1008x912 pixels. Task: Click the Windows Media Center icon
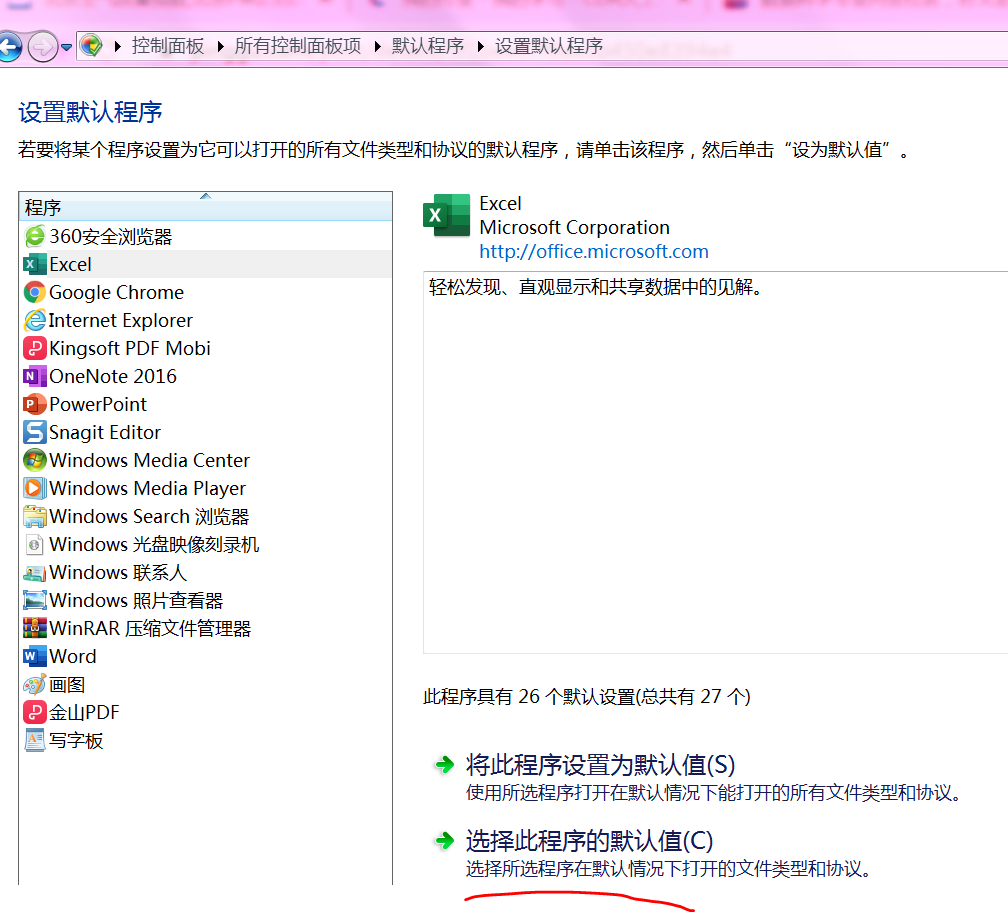pos(35,460)
